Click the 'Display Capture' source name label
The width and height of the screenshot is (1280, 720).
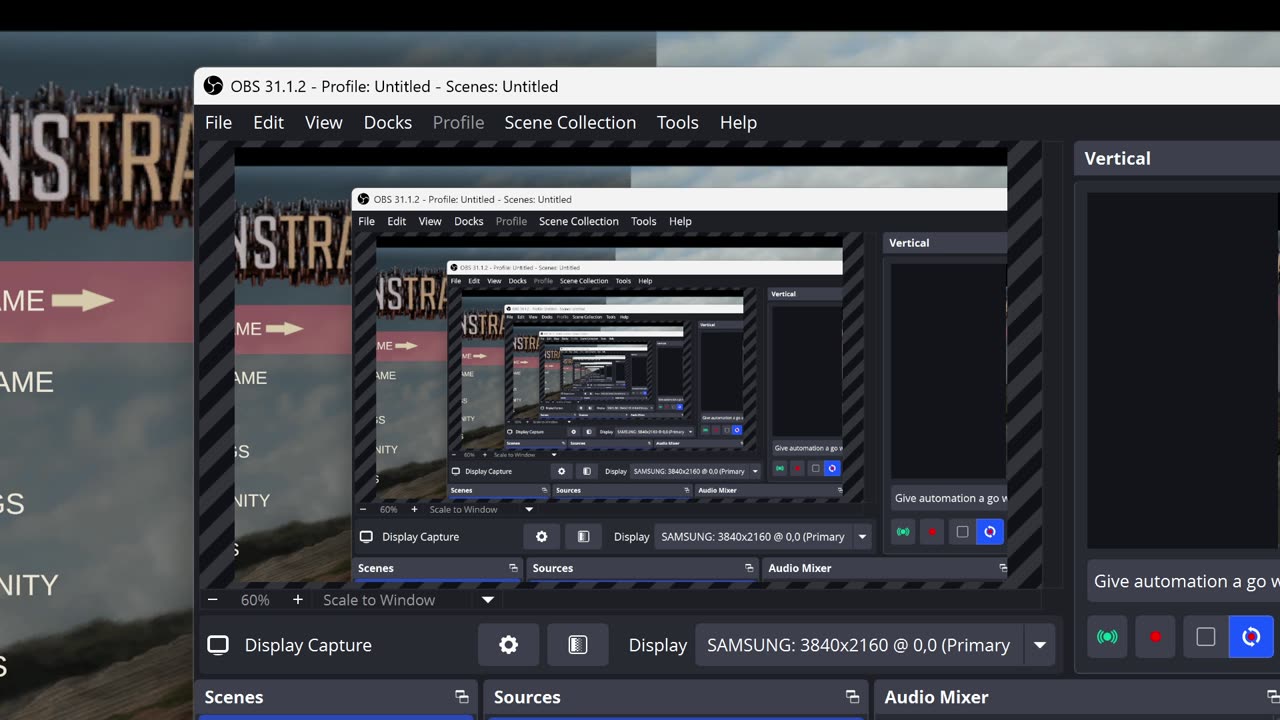click(308, 645)
